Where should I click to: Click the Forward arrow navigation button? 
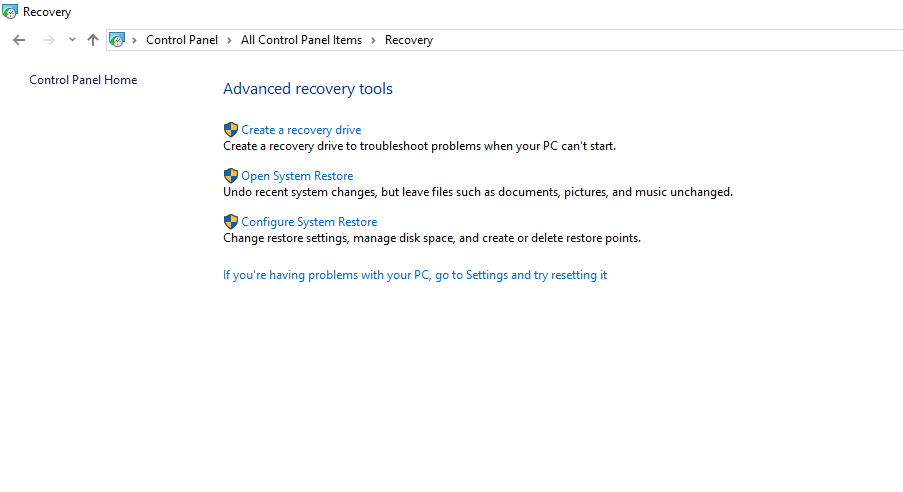point(48,40)
